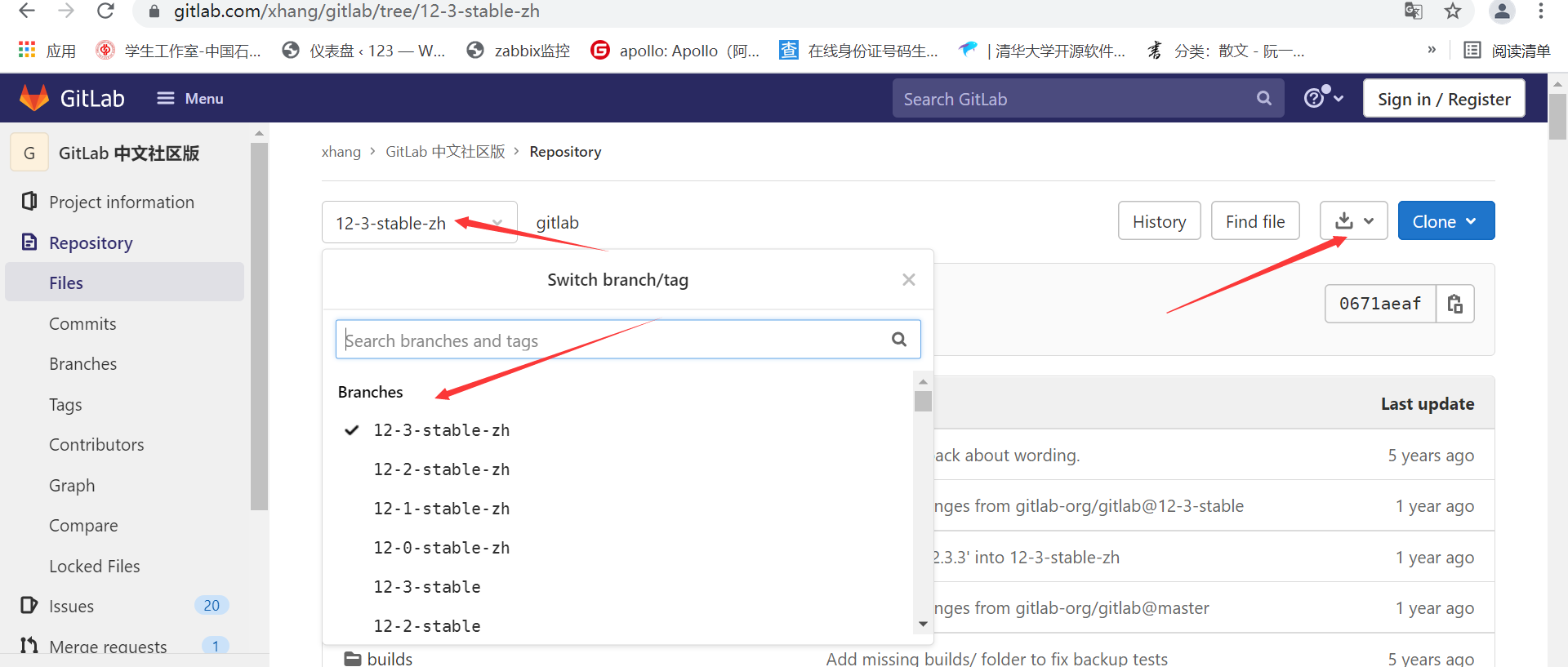Click the Search GitLab magnifier icon
The image size is (1568, 667).
(1264, 99)
